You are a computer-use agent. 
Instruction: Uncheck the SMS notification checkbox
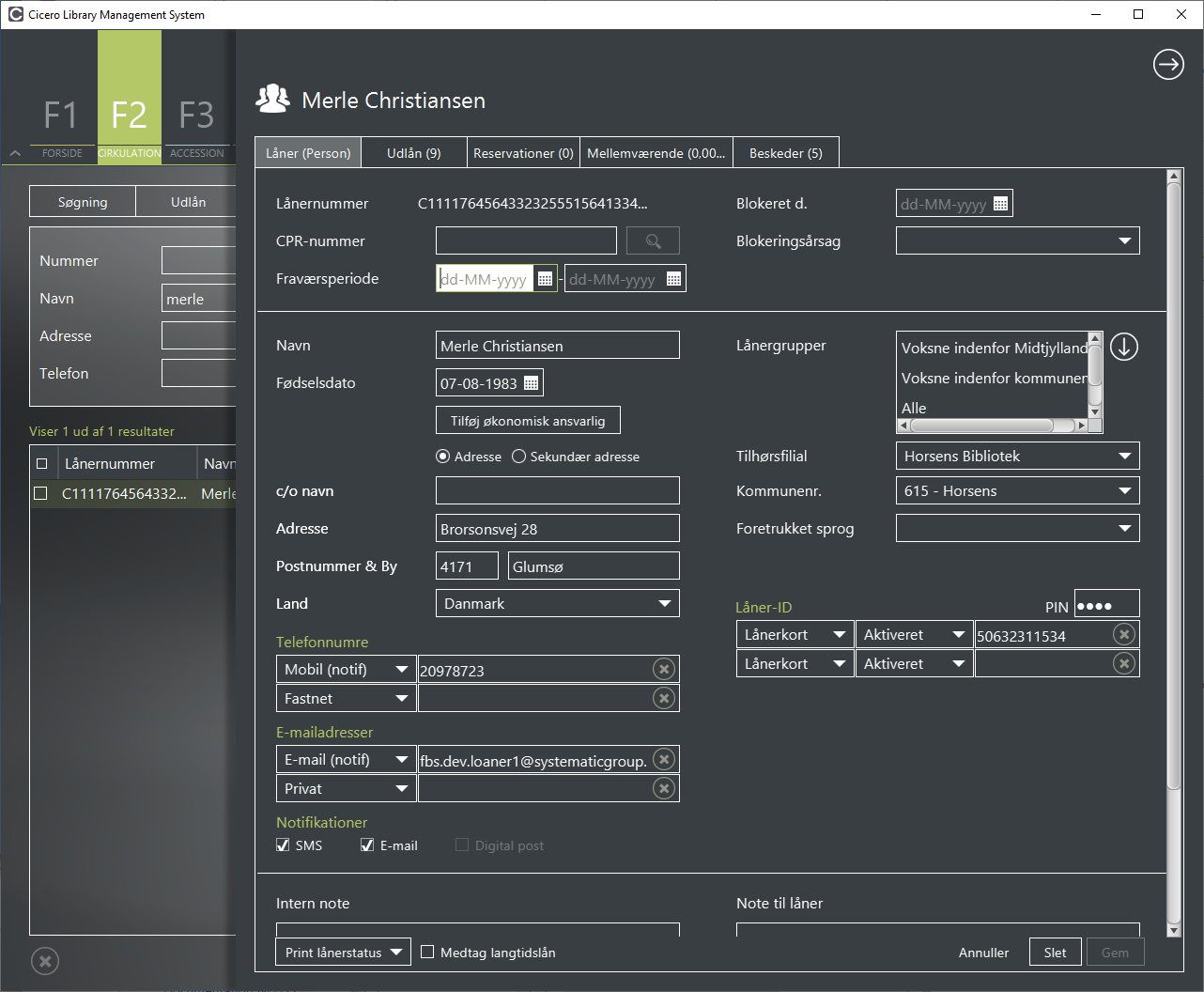(283, 845)
